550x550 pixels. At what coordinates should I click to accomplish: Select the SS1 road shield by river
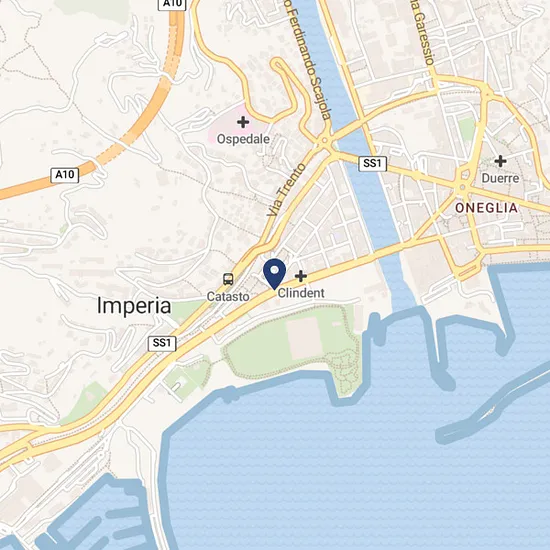point(373,163)
